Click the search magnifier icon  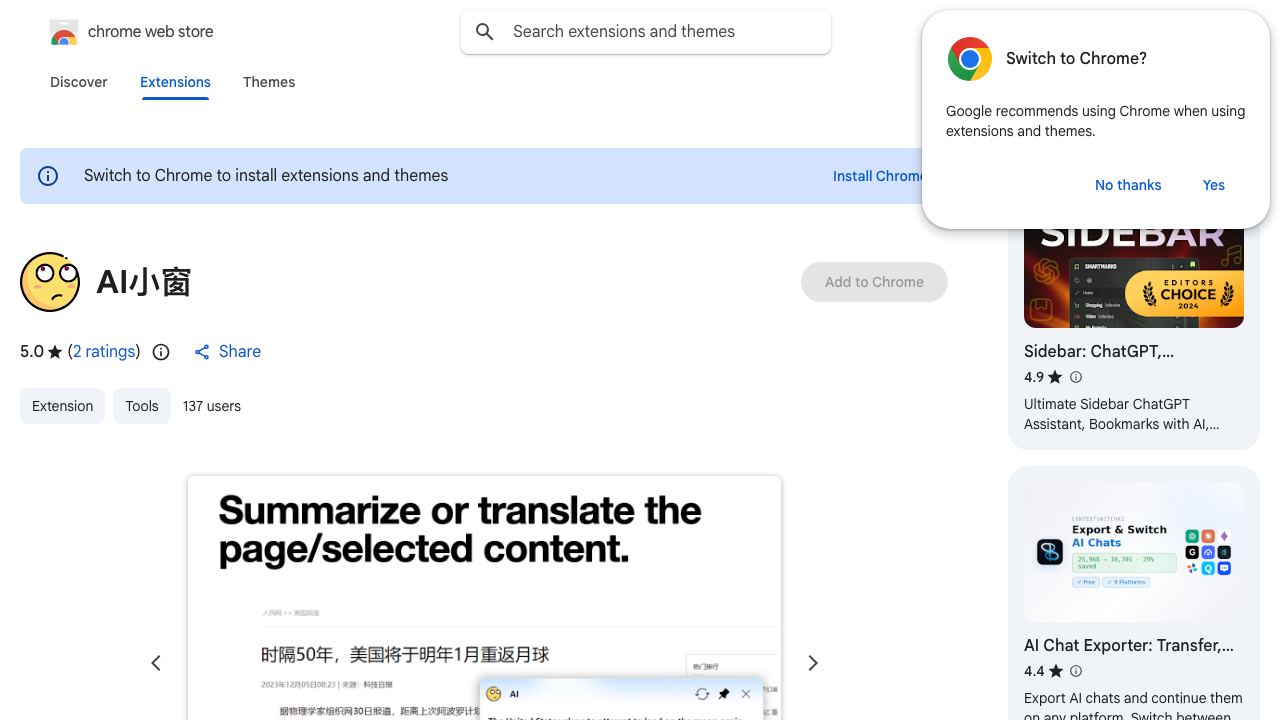[x=485, y=32]
